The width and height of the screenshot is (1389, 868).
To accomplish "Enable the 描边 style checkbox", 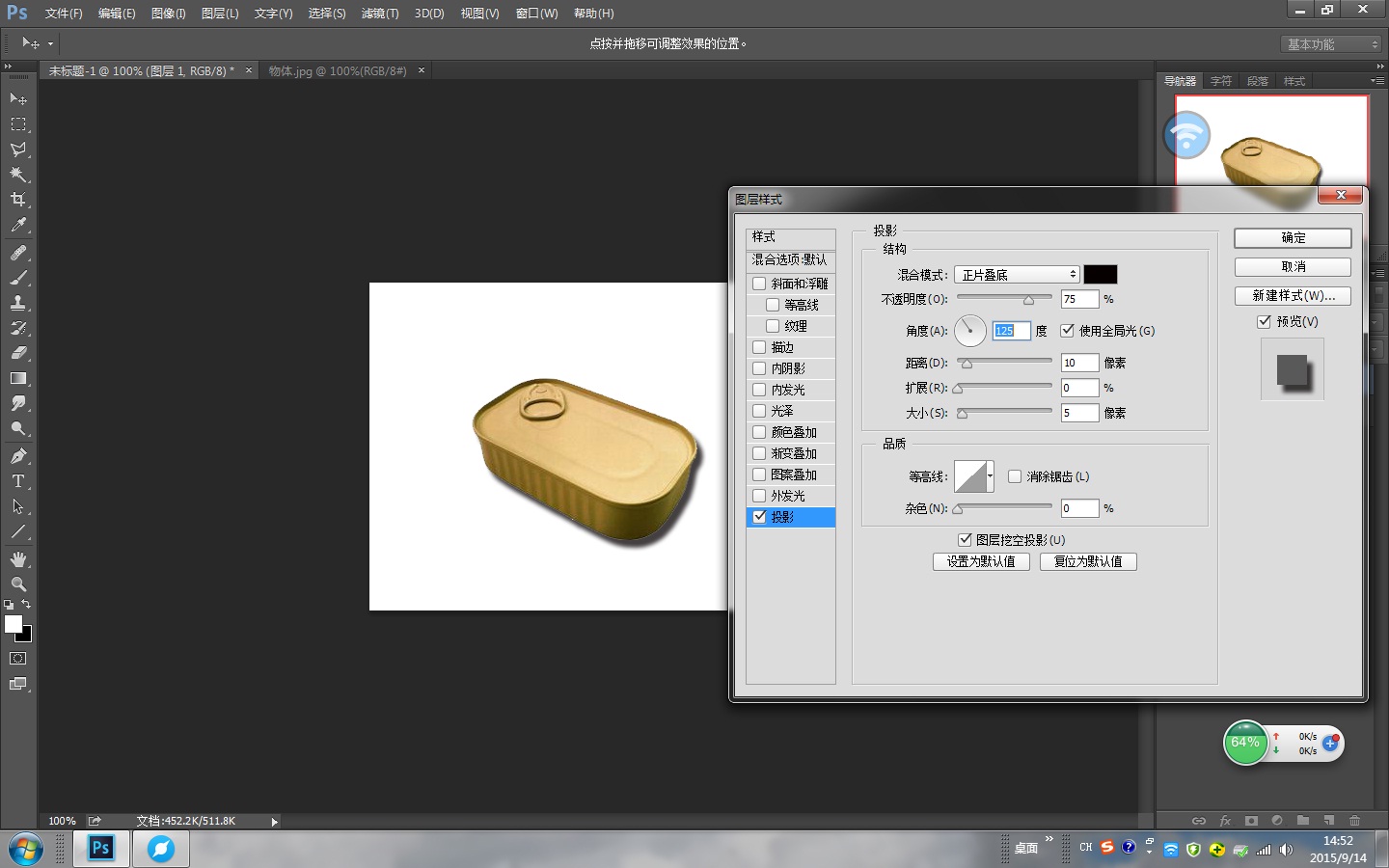I will click(x=759, y=347).
